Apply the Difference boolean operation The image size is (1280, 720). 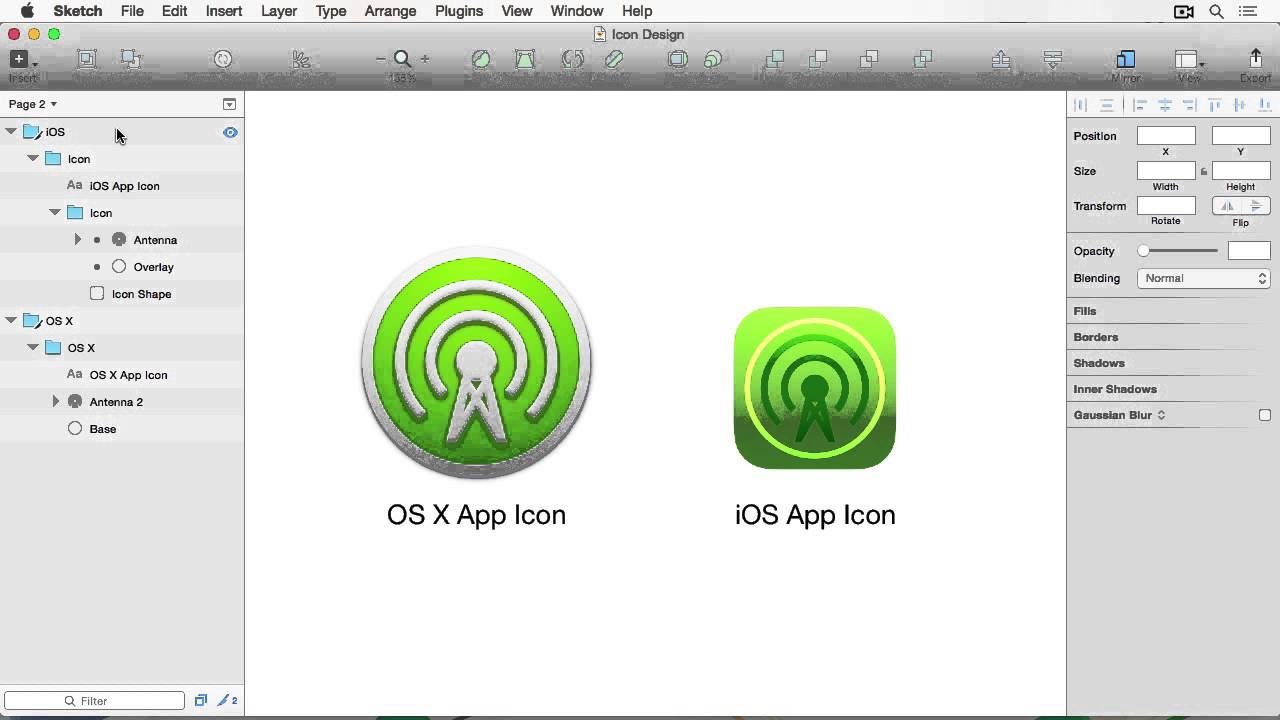(922, 60)
